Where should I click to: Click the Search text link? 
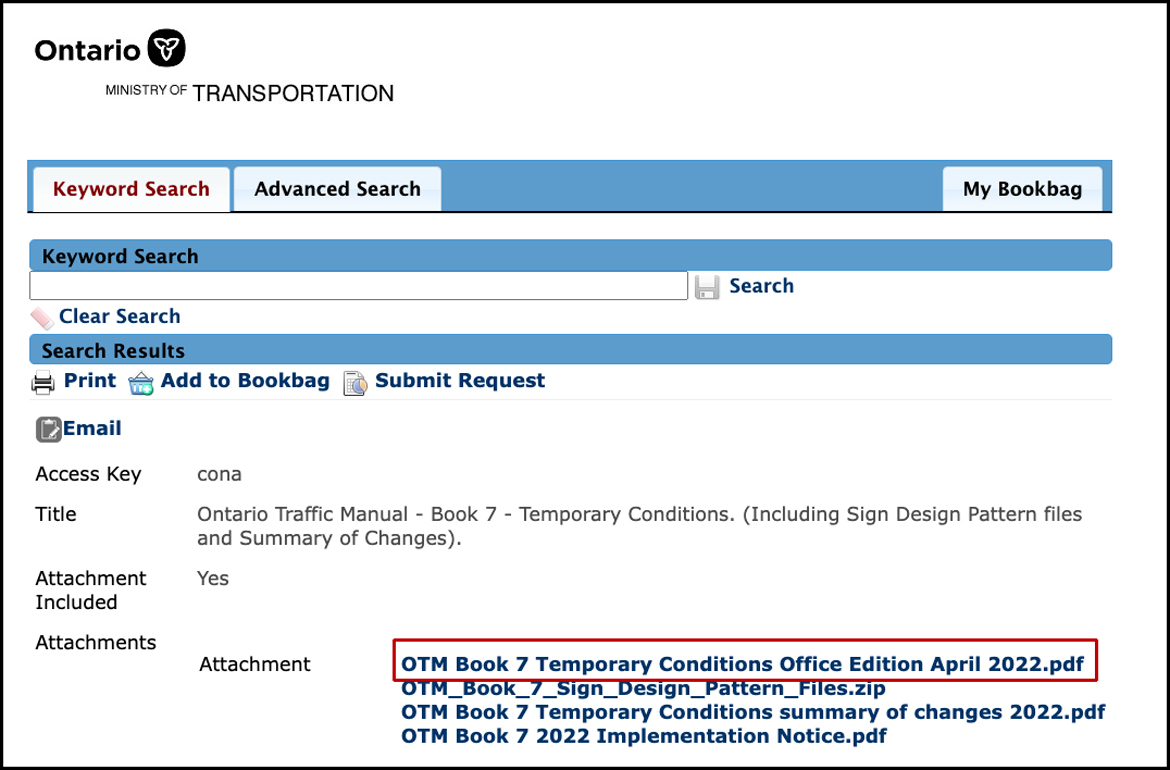761,286
